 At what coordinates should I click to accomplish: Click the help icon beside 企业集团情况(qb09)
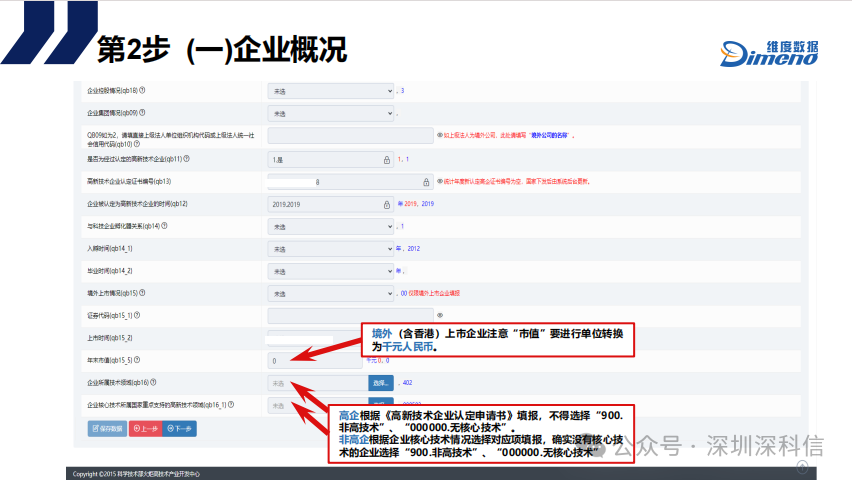click(x=142, y=113)
